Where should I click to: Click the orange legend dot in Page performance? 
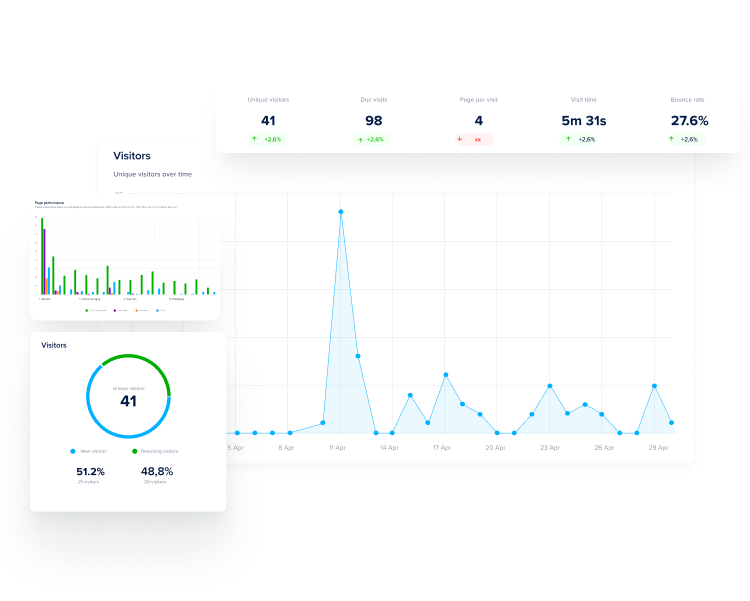pyautogui.click(x=136, y=311)
